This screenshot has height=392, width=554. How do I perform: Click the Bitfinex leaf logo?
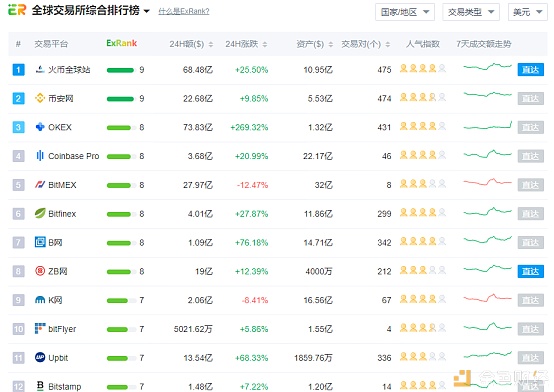point(40,213)
